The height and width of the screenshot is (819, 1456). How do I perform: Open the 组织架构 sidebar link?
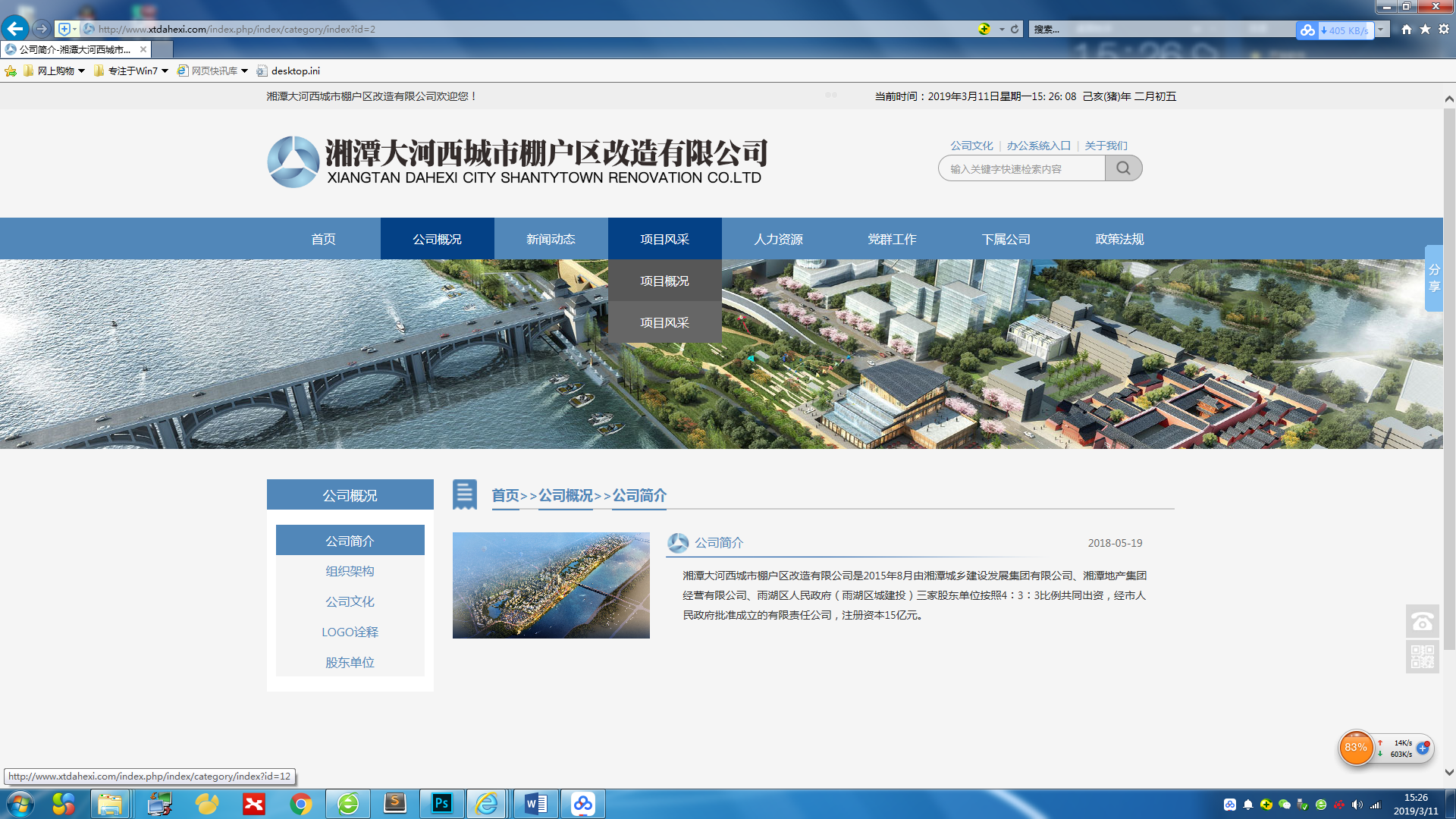coord(350,571)
